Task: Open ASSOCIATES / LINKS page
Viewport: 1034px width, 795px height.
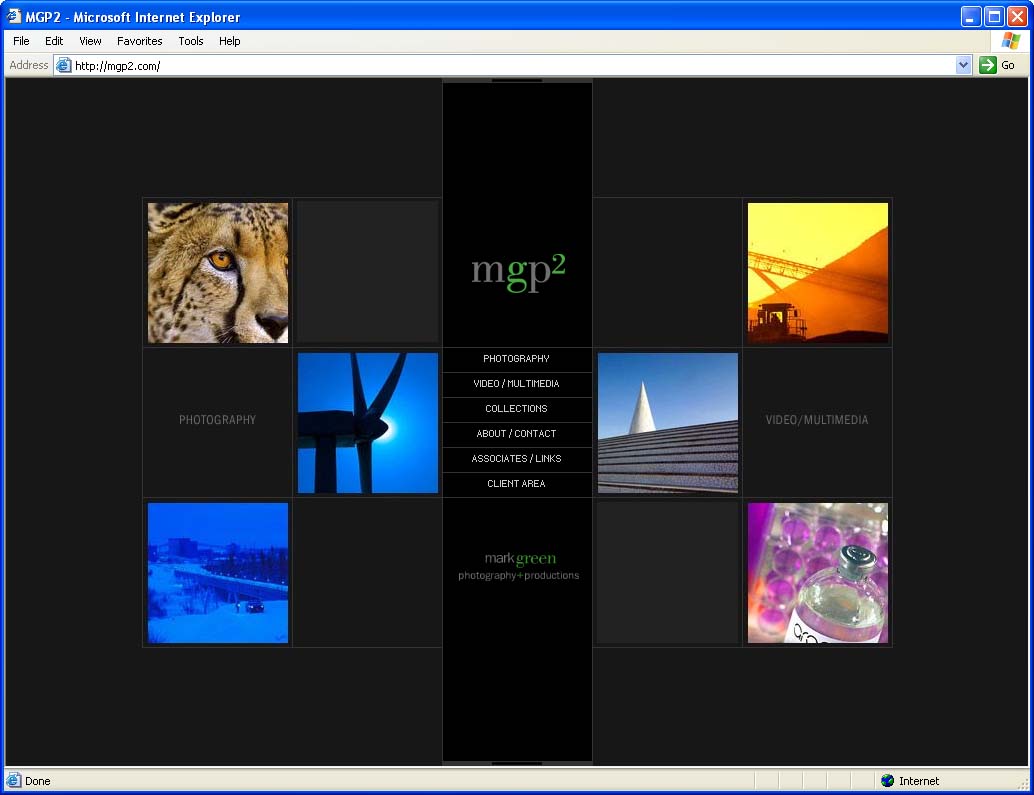Action: pos(517,459)
